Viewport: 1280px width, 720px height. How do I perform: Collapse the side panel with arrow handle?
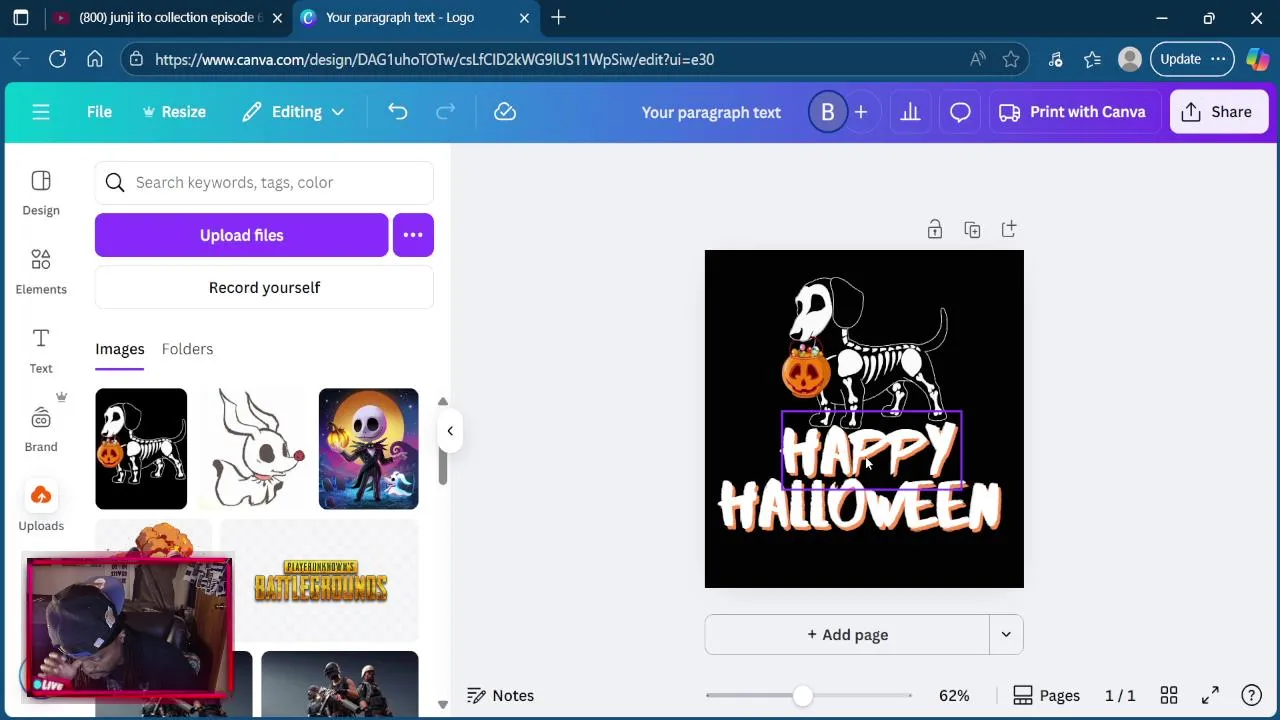point(450,431)
